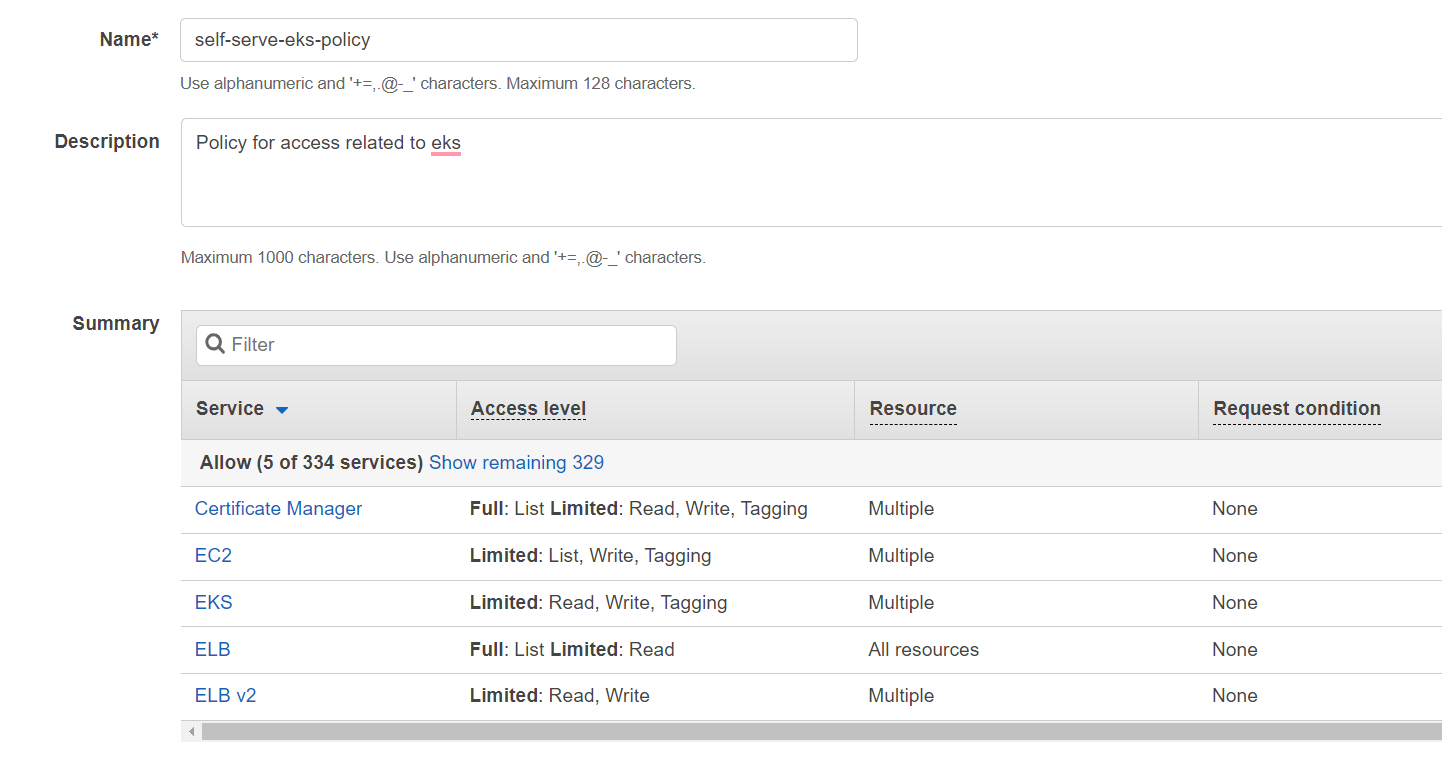Click the horizontal scrollbar left arrow
Screen dimensions: 1442x772
pyautogui.click(x=191, y=732)
